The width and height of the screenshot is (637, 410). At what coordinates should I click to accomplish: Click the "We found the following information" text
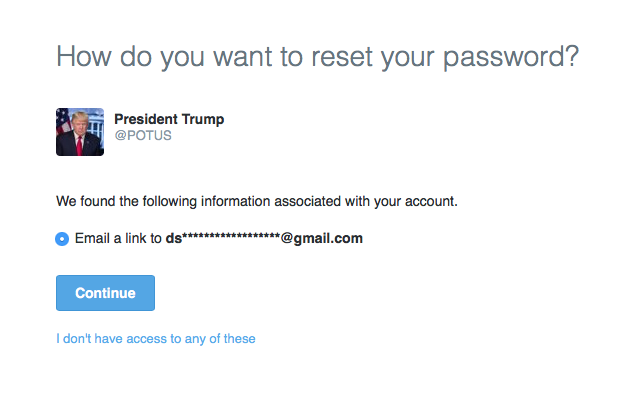(x=256, y=201)
